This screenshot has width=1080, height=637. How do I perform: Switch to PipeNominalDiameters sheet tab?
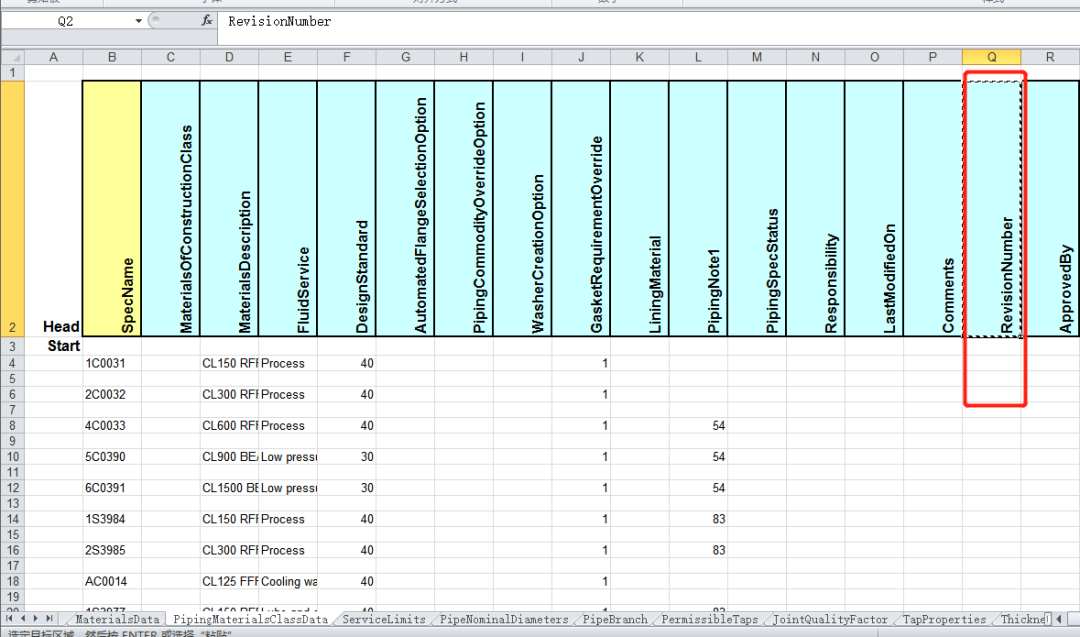tap(504, 619)
